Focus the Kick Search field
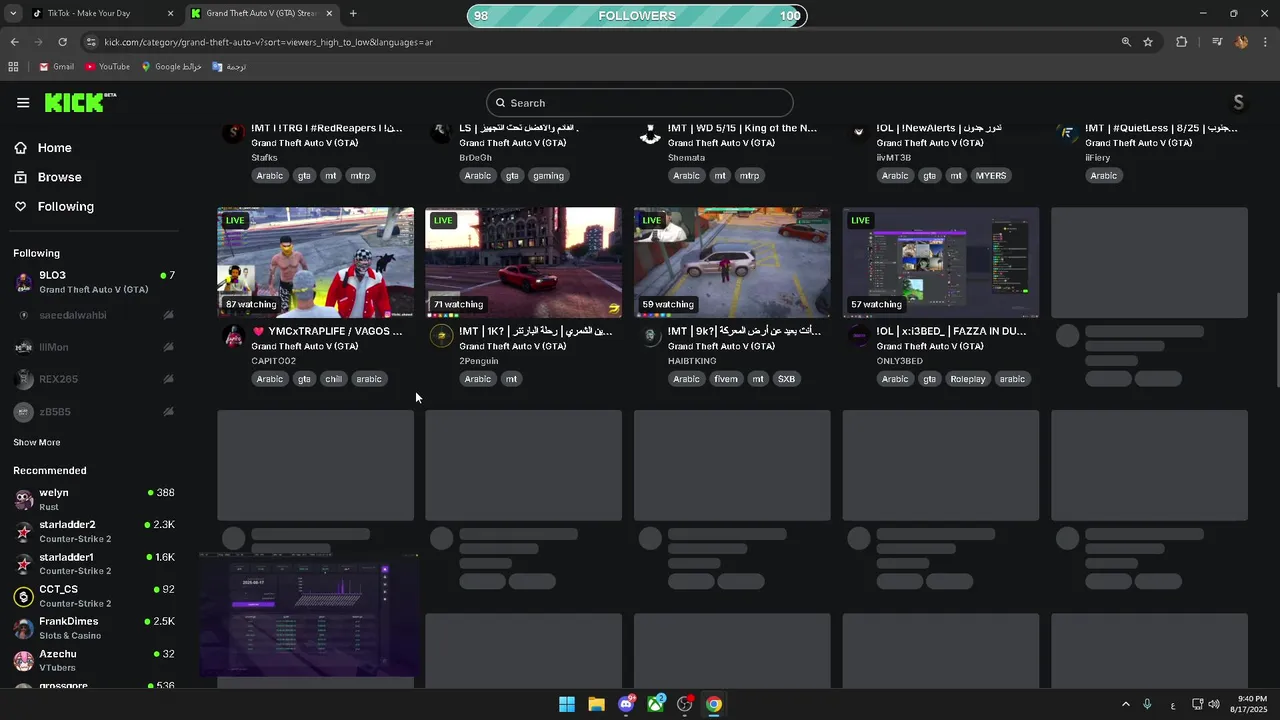 [x=640, y=103]
